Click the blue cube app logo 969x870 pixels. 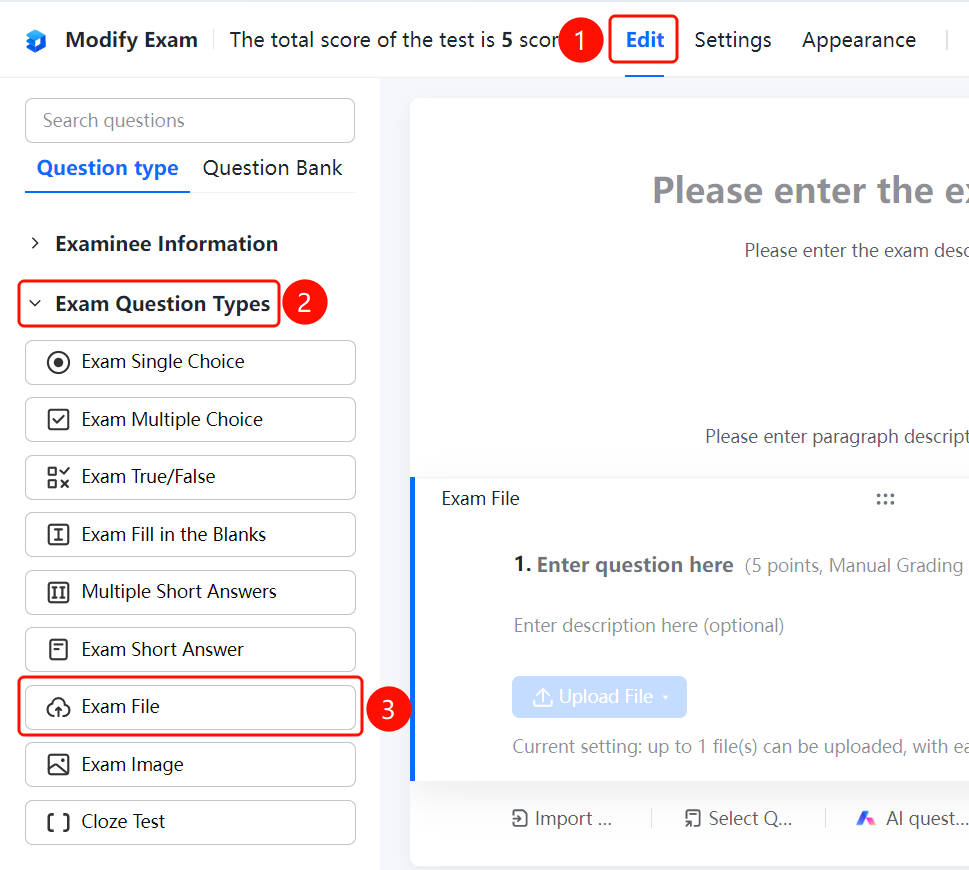(36, 41)
